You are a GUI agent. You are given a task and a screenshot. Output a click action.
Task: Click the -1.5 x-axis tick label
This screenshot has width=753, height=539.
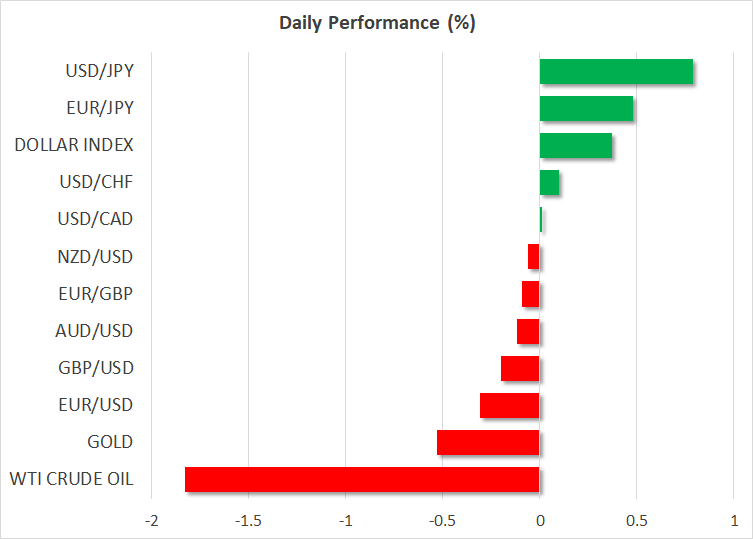(247, 520)
